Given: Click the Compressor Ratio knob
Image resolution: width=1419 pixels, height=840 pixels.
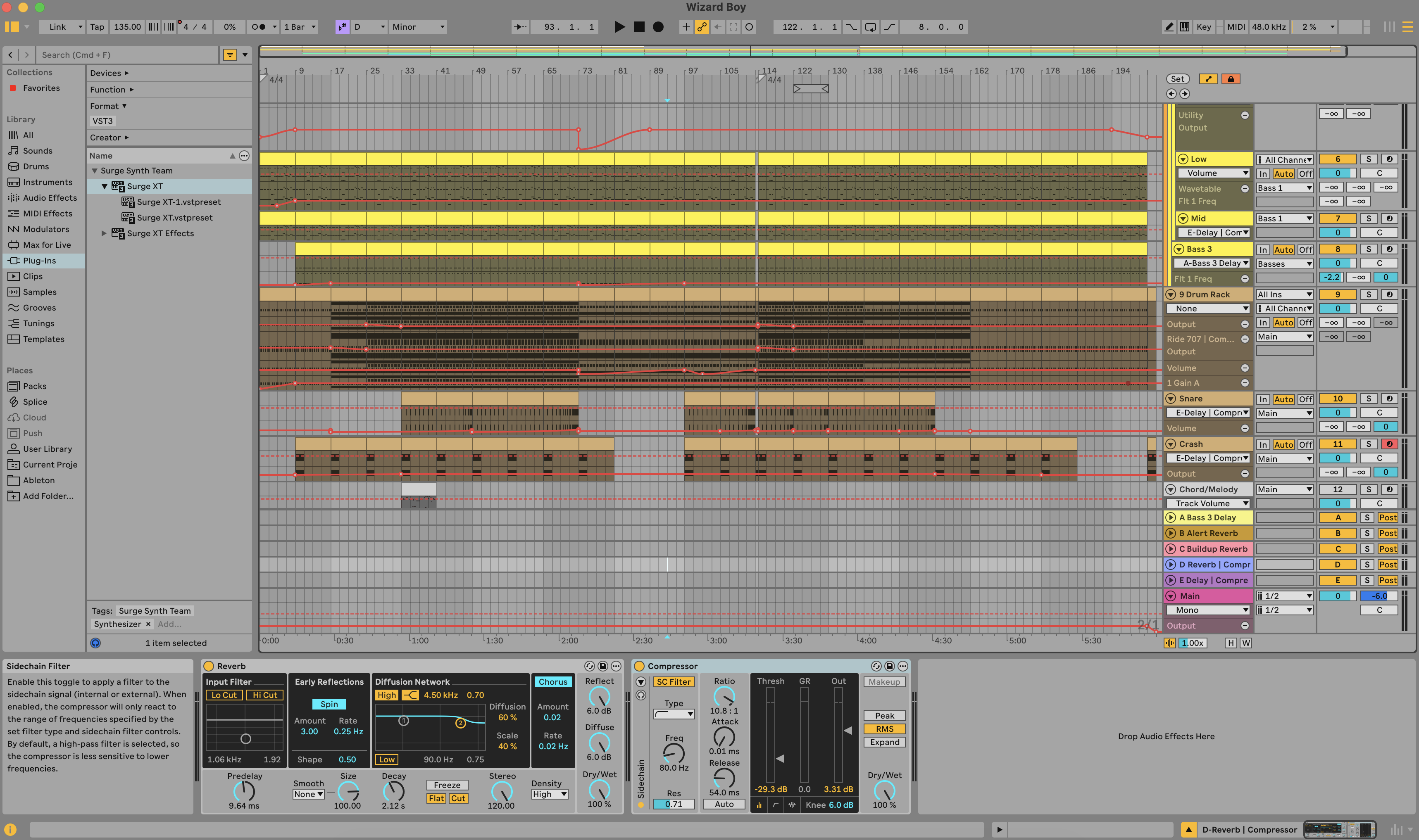Looking at the screenshot, I should [724, 696].
